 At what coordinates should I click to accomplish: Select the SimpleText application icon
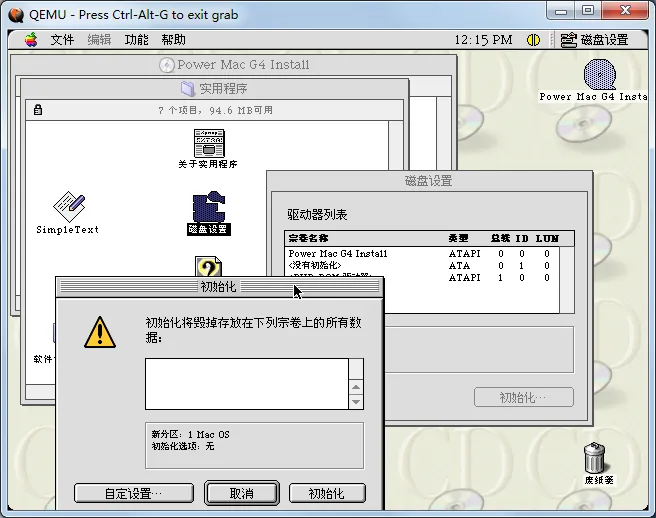click(69, 206)
